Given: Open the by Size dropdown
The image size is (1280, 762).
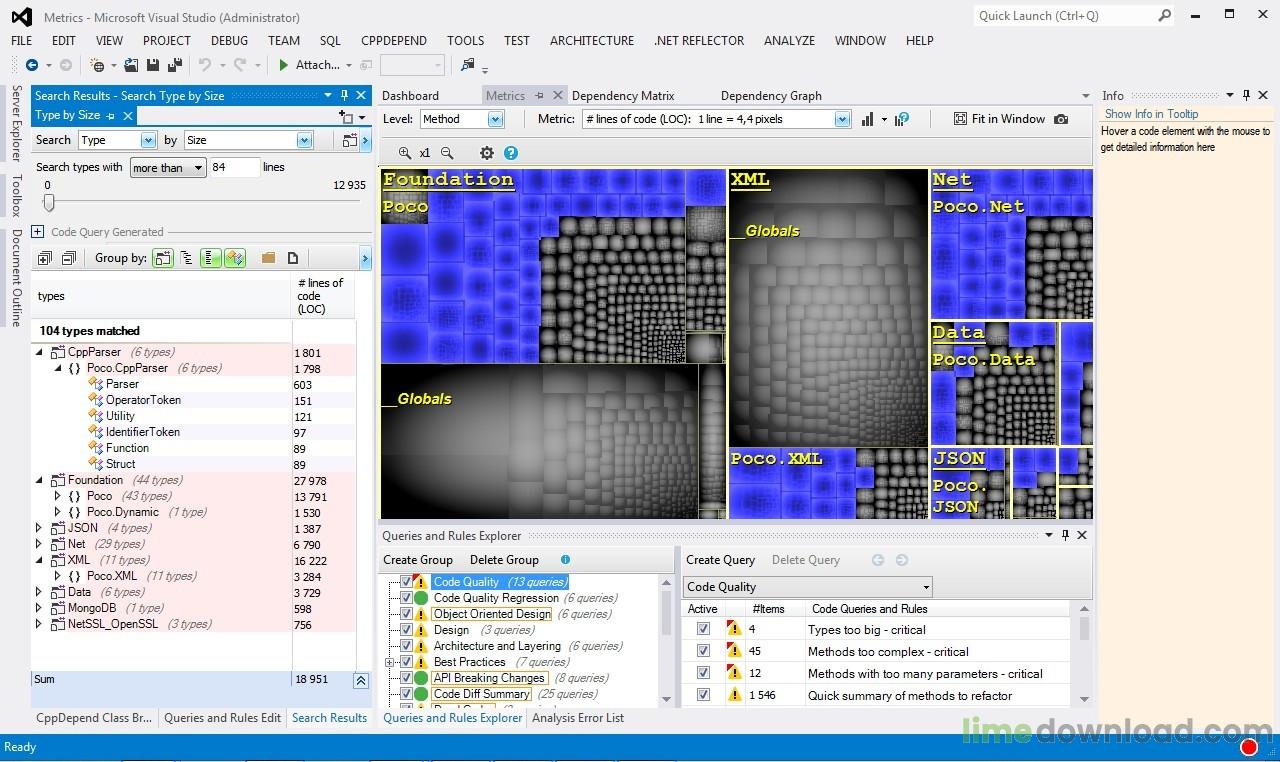Looking at the screenshot, I should tap(304, 141).
